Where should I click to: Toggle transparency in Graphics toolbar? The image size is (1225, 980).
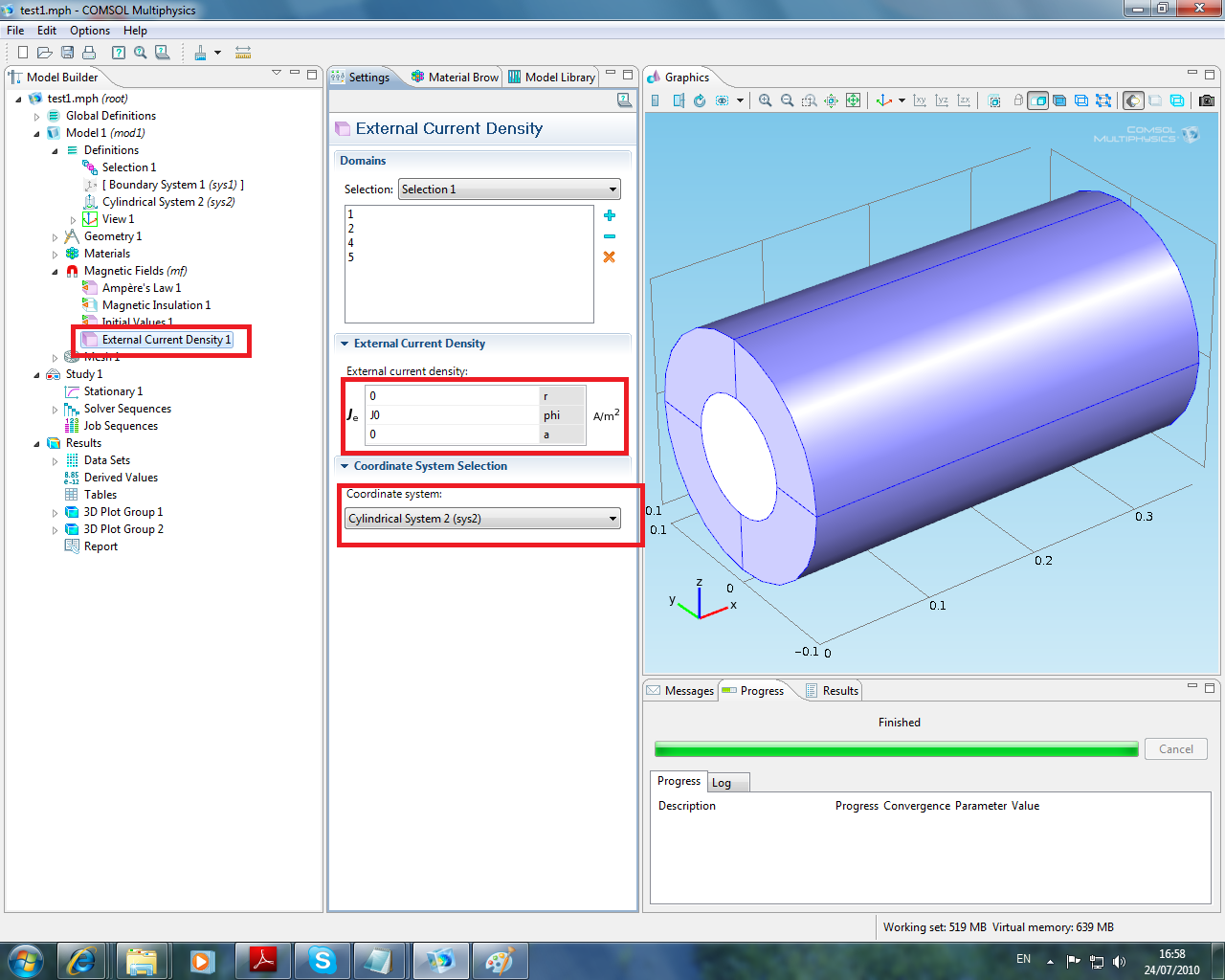click(1155, 100)
